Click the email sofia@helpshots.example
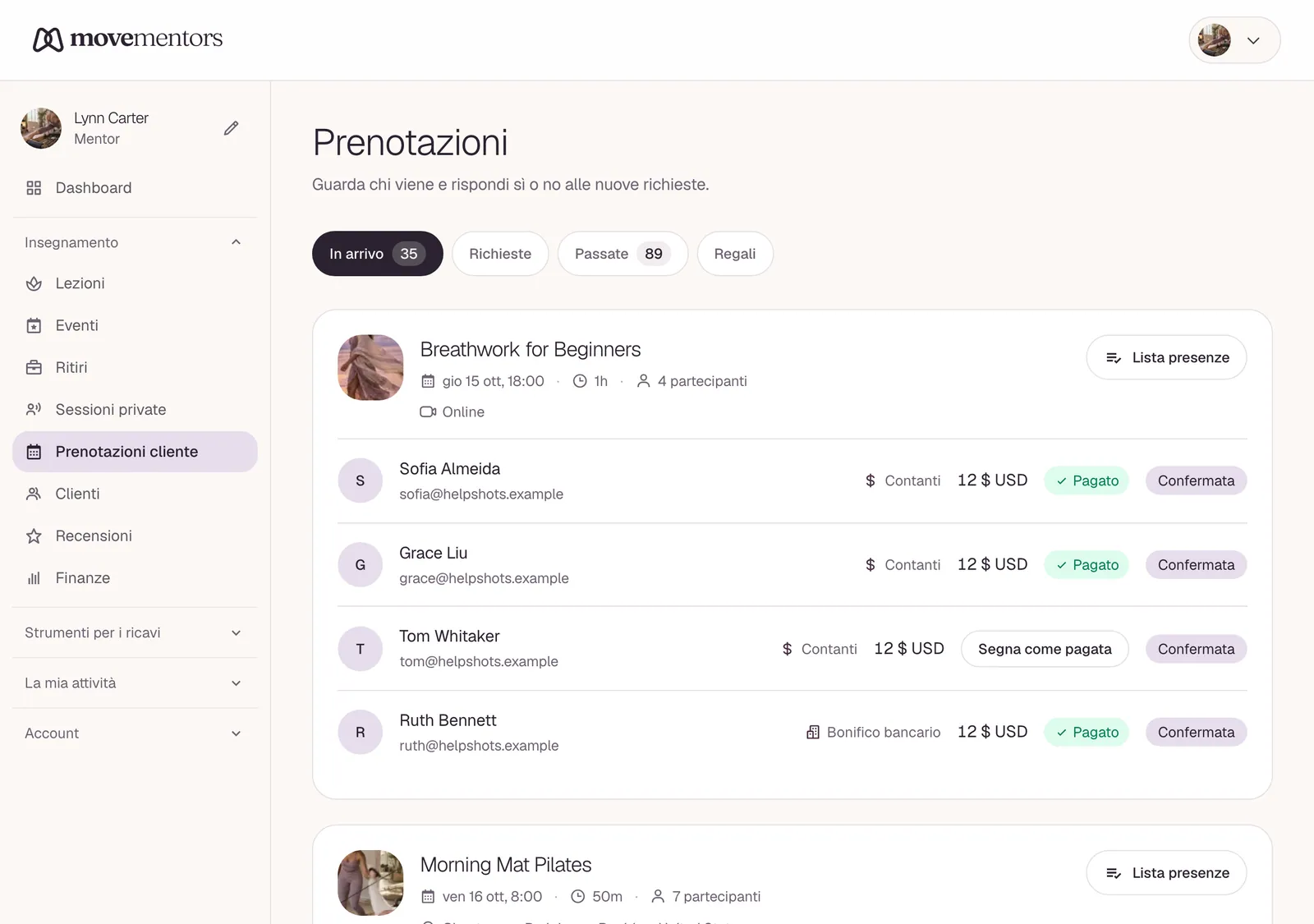 pos(481,494)
